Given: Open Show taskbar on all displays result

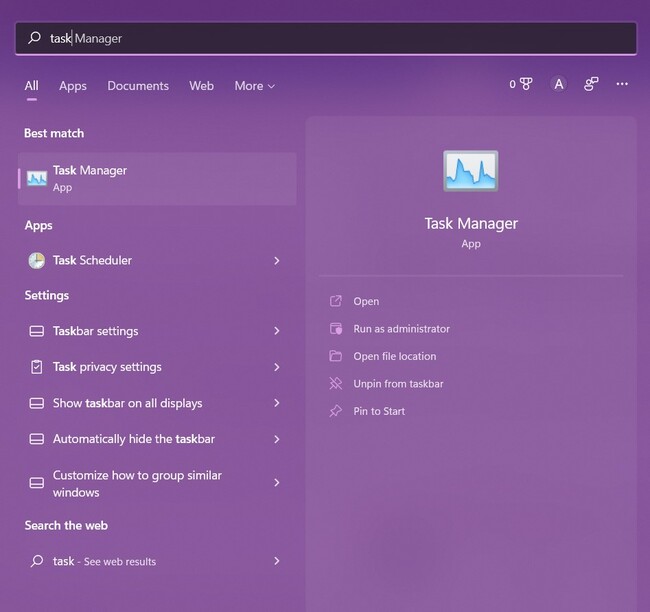Looking at the screenshot, I should click(x=157, y=403).
